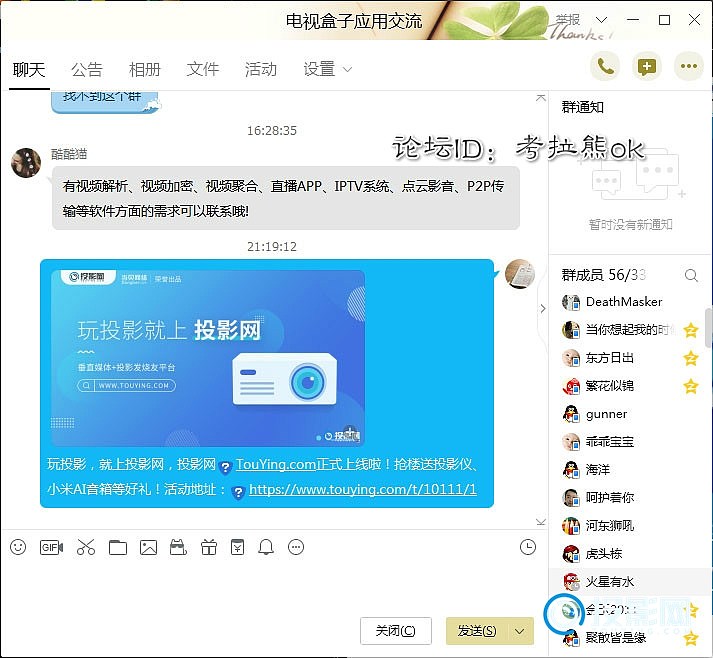Select member 火星有水
Image resolution: width=713 pixels, height=658 pixels.
629,582
